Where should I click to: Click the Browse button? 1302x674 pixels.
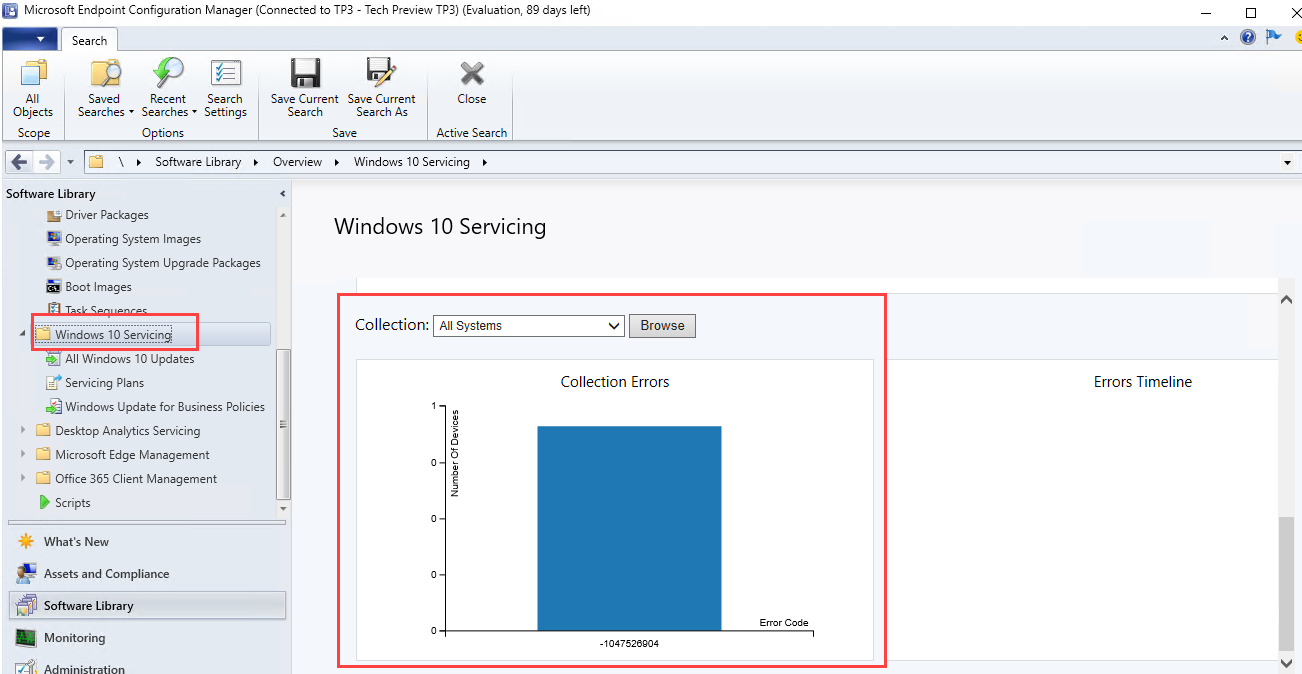point(662,326)
